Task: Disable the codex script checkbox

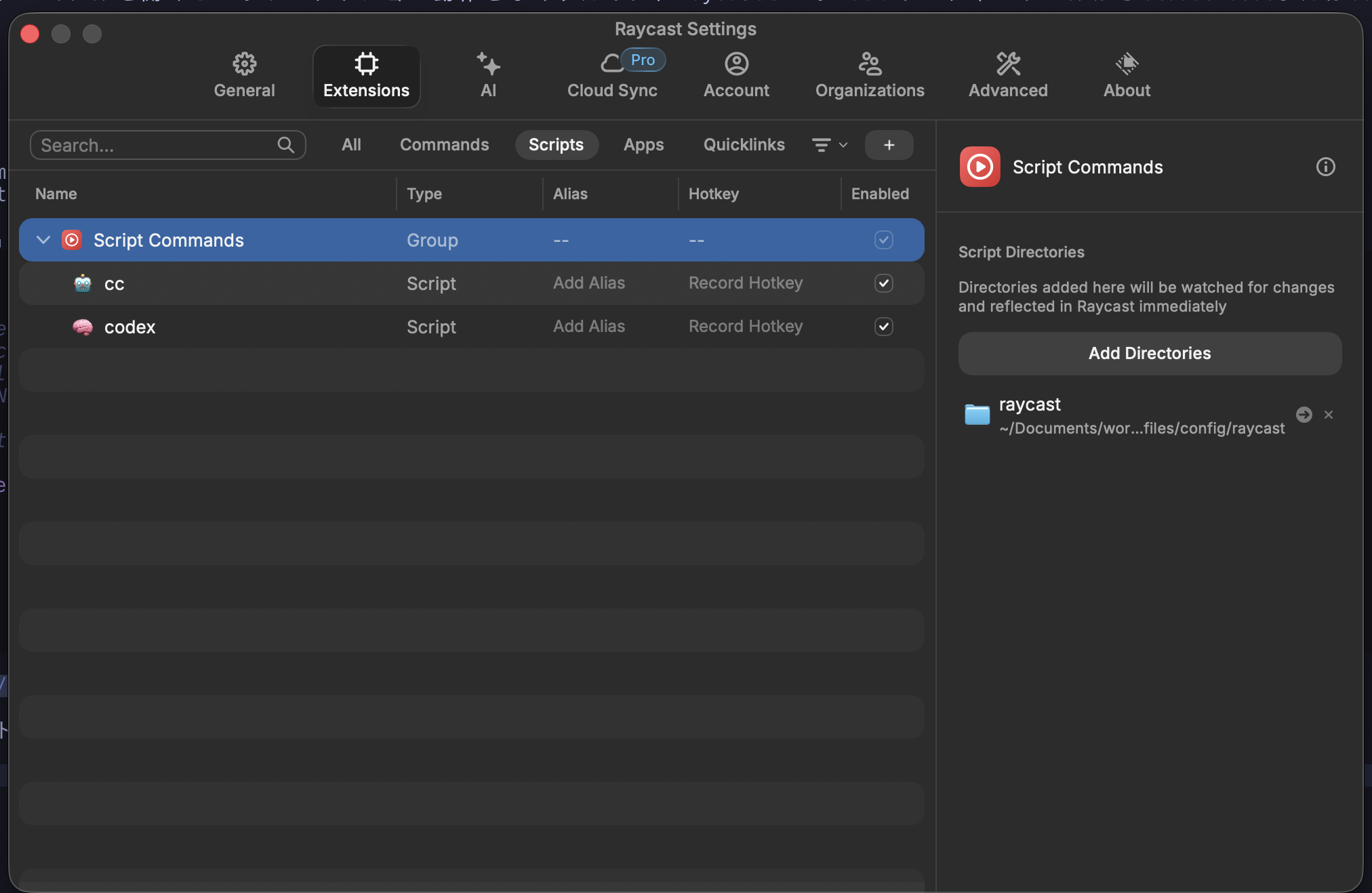Action: [883, 327]
